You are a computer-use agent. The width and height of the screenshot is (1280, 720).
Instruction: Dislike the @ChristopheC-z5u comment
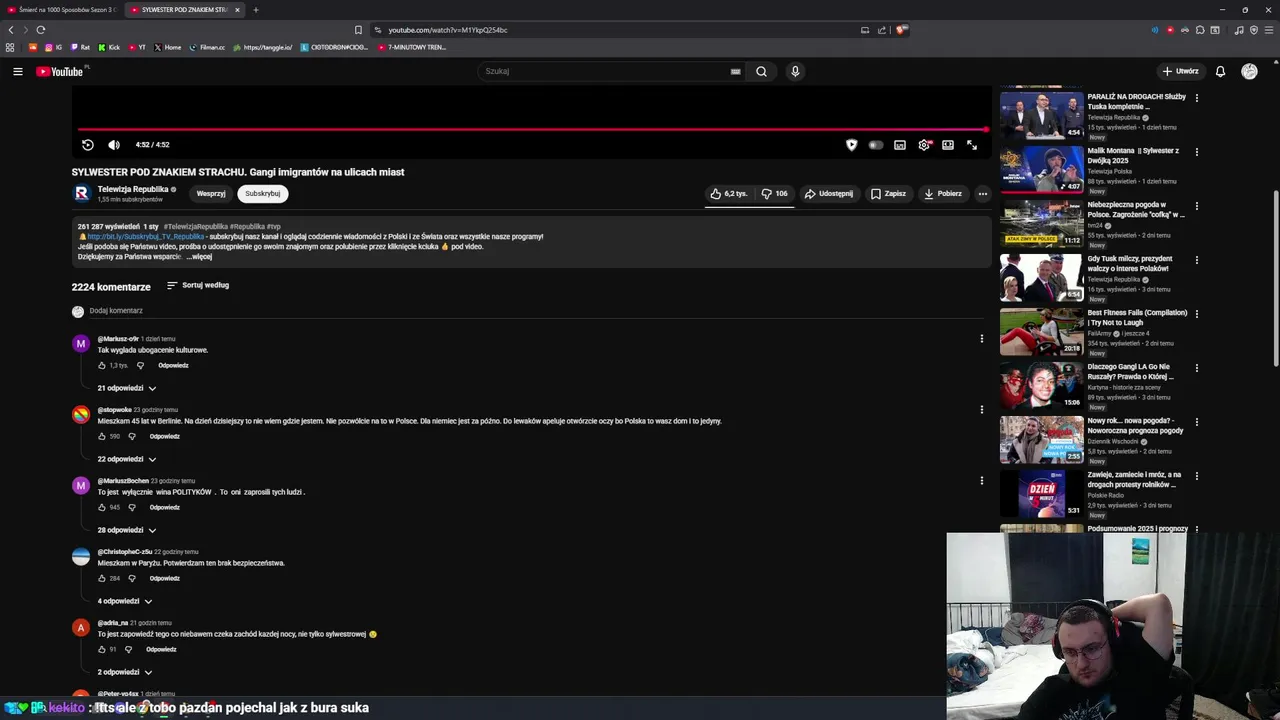[x=131, y=579]
